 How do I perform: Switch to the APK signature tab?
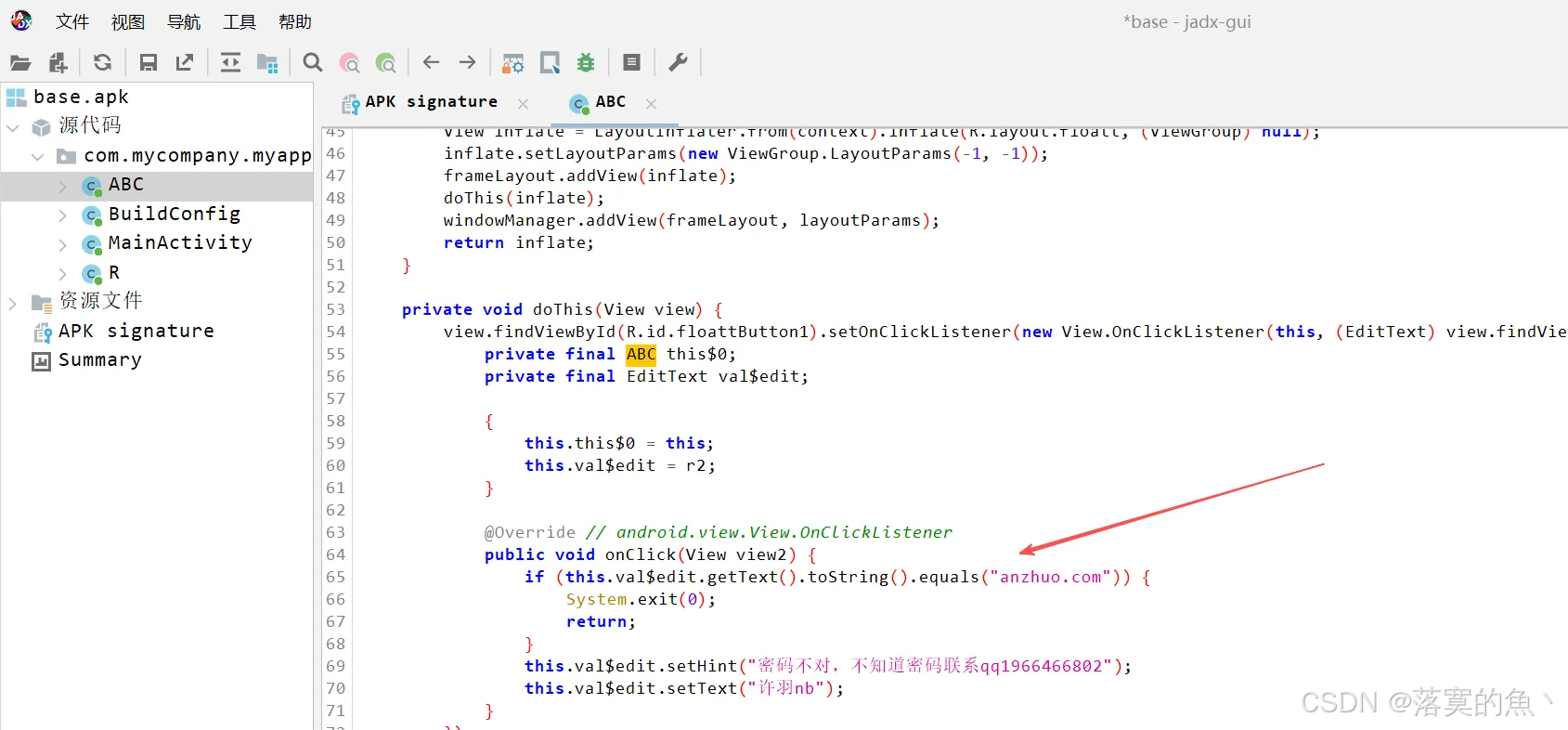[x=432, y=102]
